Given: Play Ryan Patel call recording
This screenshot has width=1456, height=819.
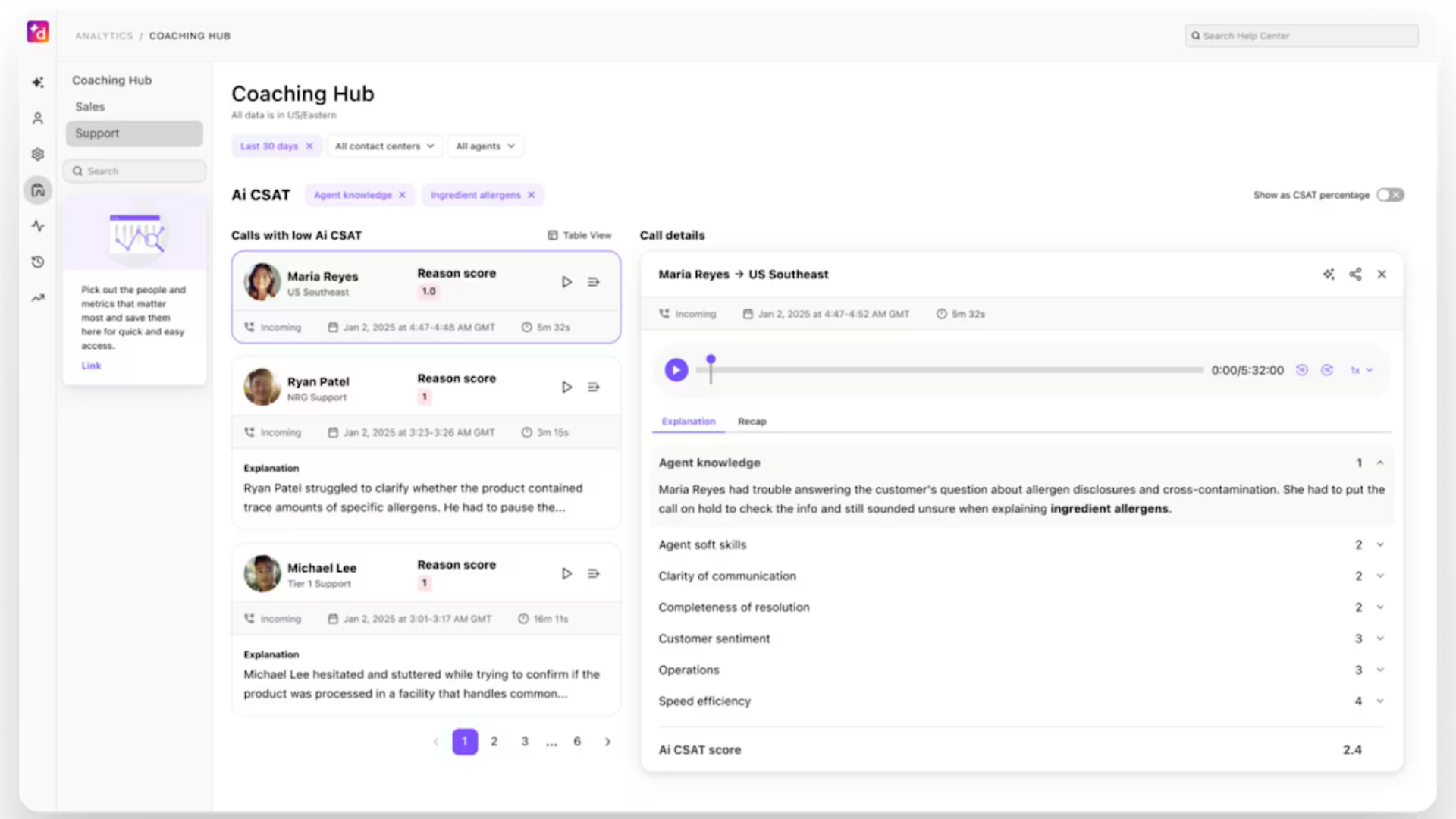Looking at the screenshot, I should [x=566, y=387].
